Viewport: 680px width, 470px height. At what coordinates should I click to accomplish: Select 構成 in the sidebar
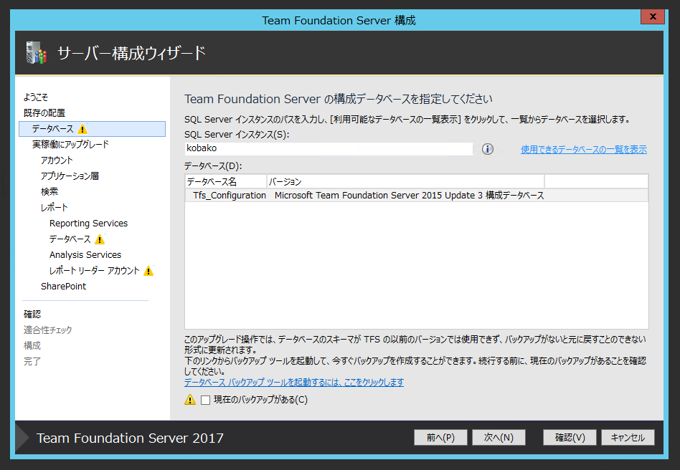[x=32, y=346]
